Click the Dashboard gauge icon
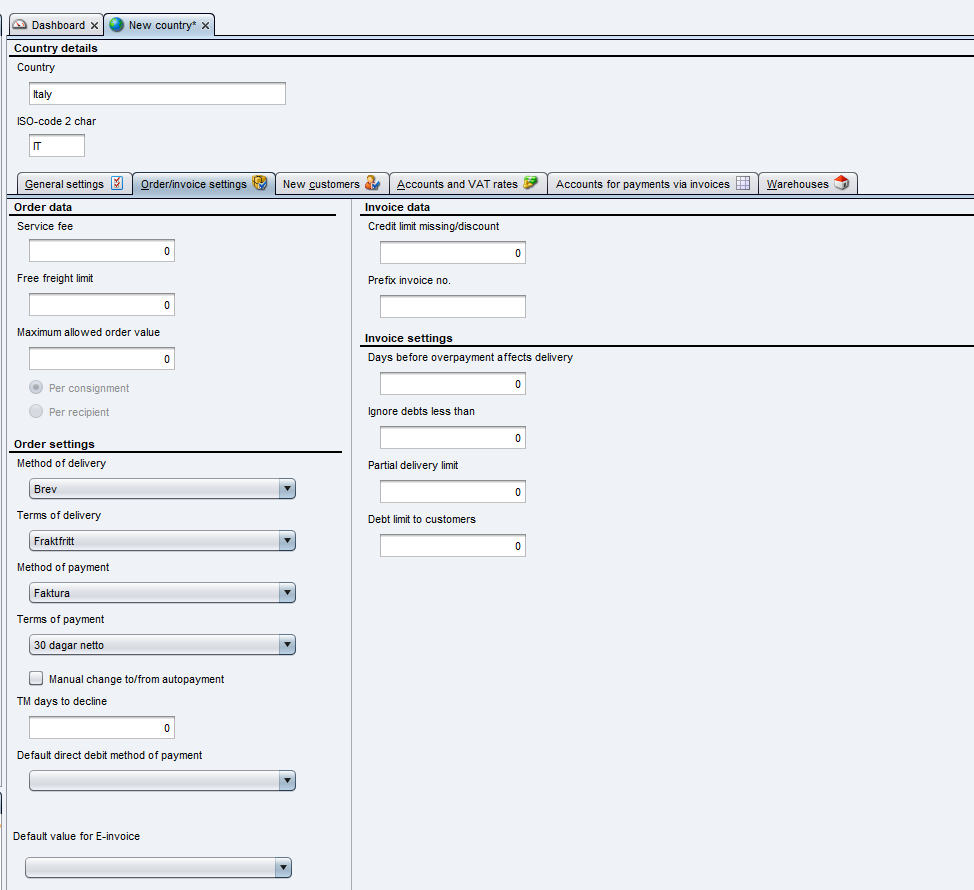This screenshot has height=890, width=974. 20,25
